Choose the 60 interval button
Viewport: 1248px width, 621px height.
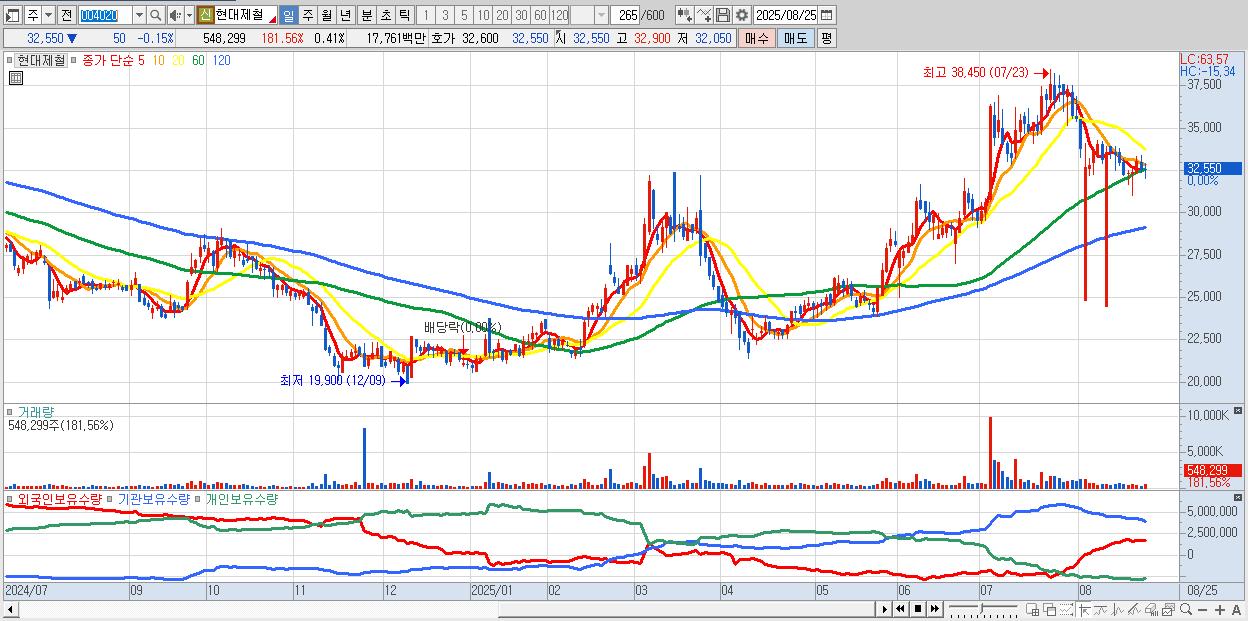[540, 15]
